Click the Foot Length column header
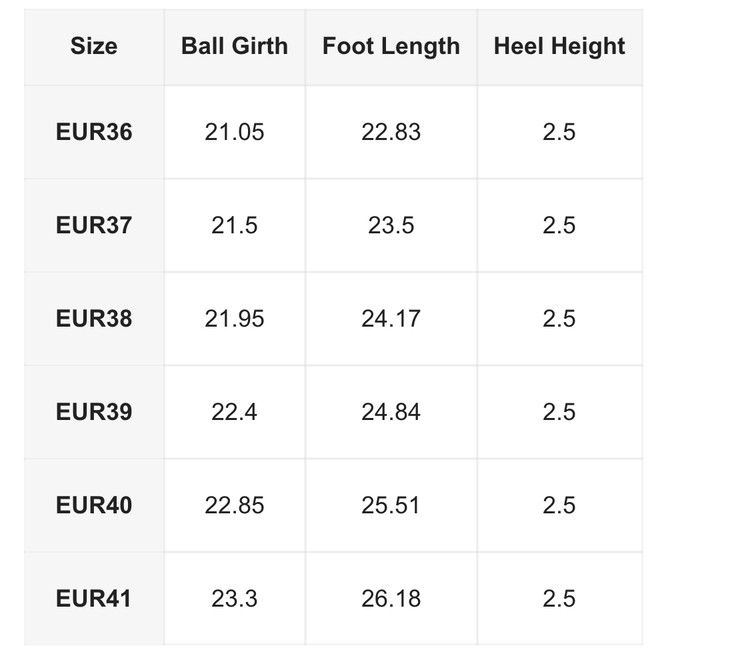 391,46
